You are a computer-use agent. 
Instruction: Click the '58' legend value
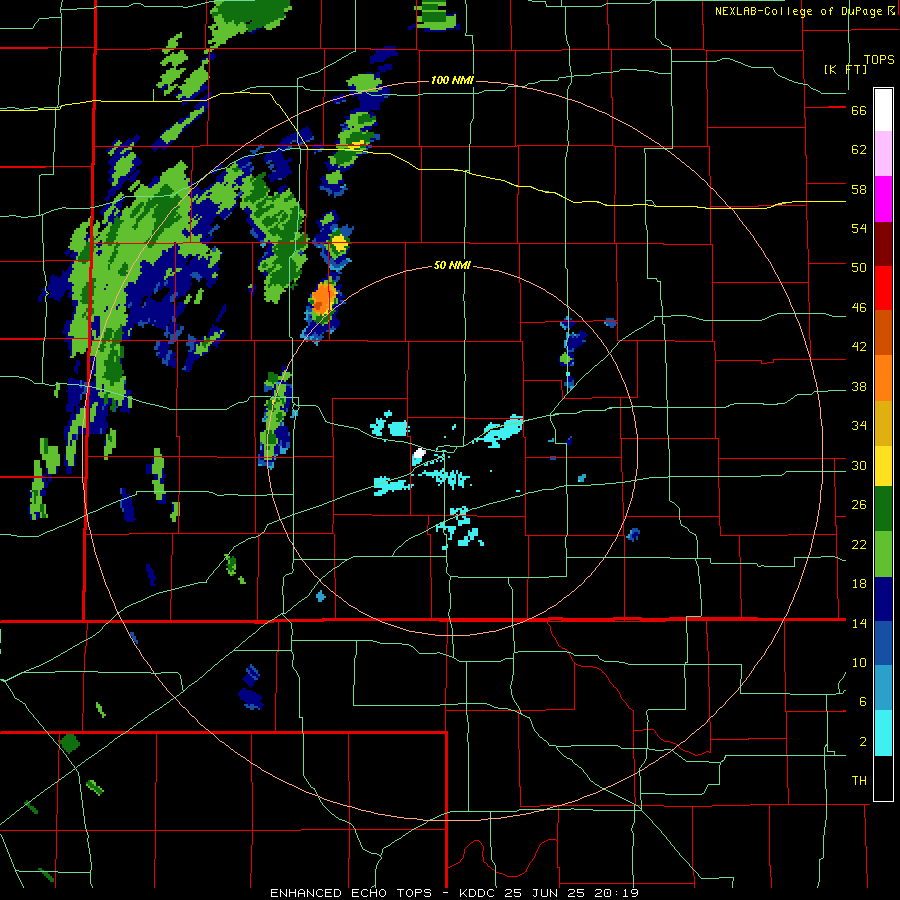(x=859, y=189)
